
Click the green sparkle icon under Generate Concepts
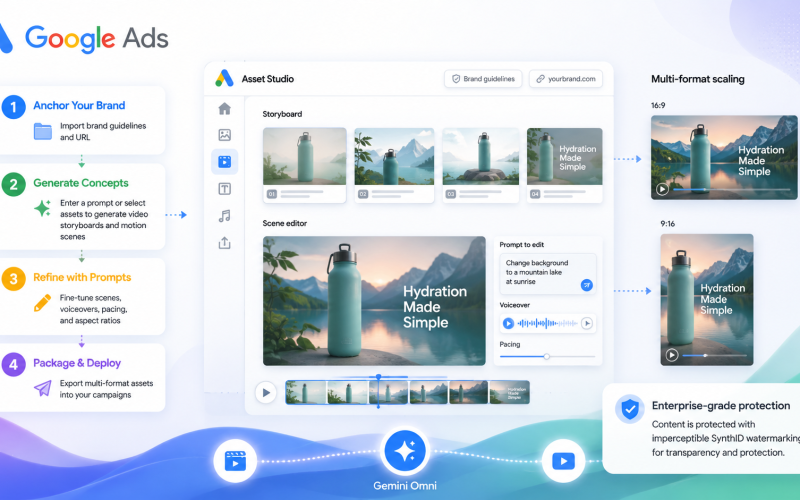point(42,208)
